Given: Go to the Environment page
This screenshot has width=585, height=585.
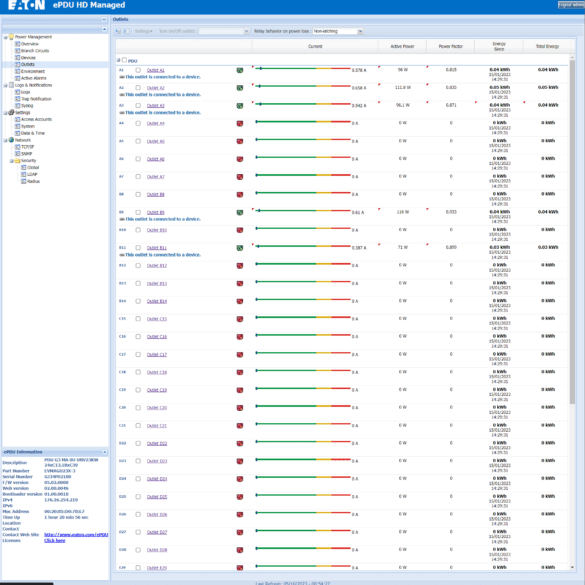Looking at the screenshot, I should coord(33,71).
